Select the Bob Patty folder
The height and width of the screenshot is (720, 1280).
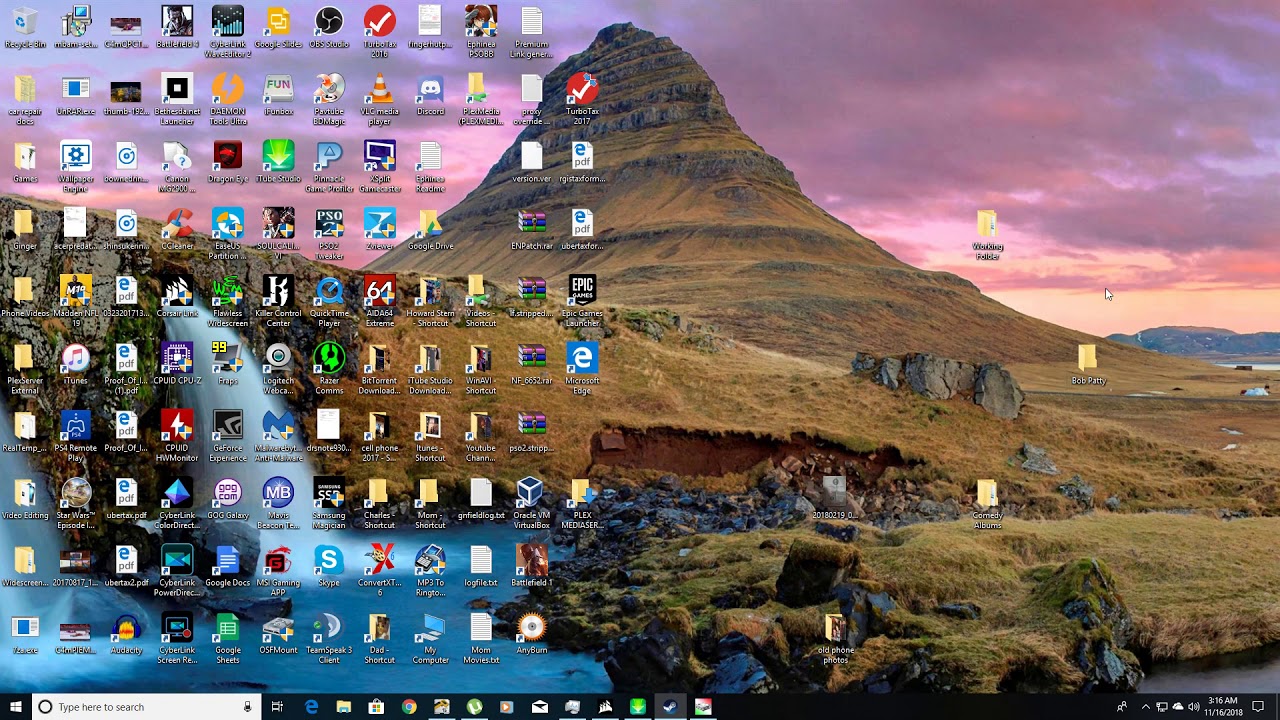click(1088, 364)
